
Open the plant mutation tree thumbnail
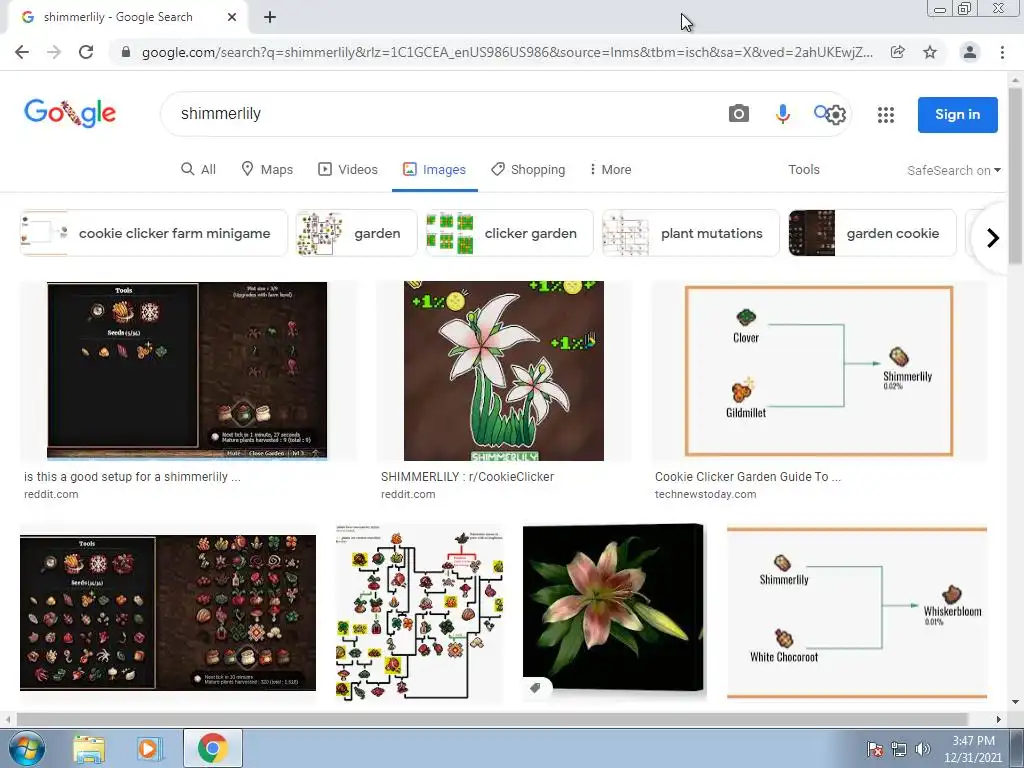pos(419,613)
